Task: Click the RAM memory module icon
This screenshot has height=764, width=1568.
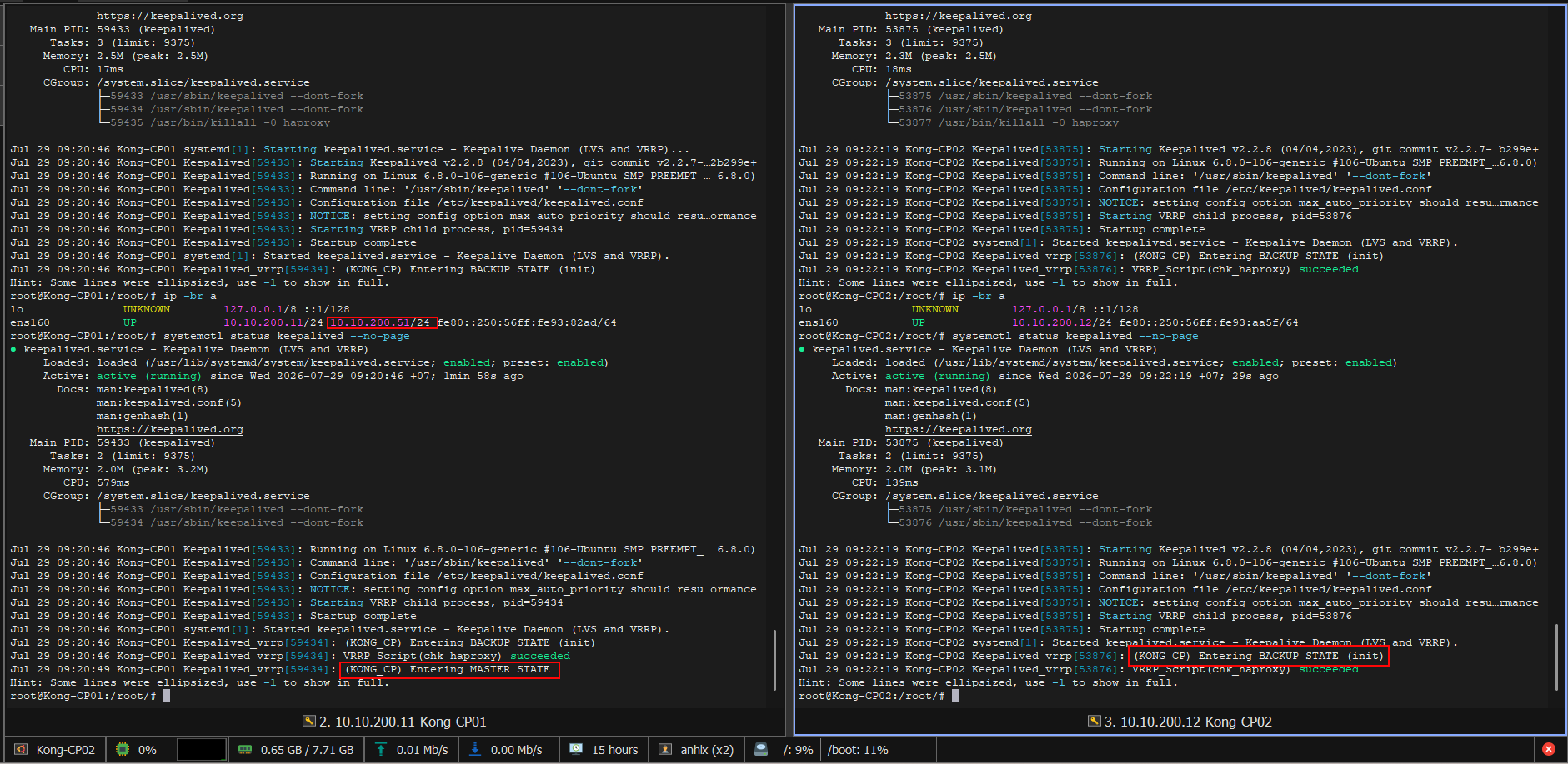Action: click(245, 750)
